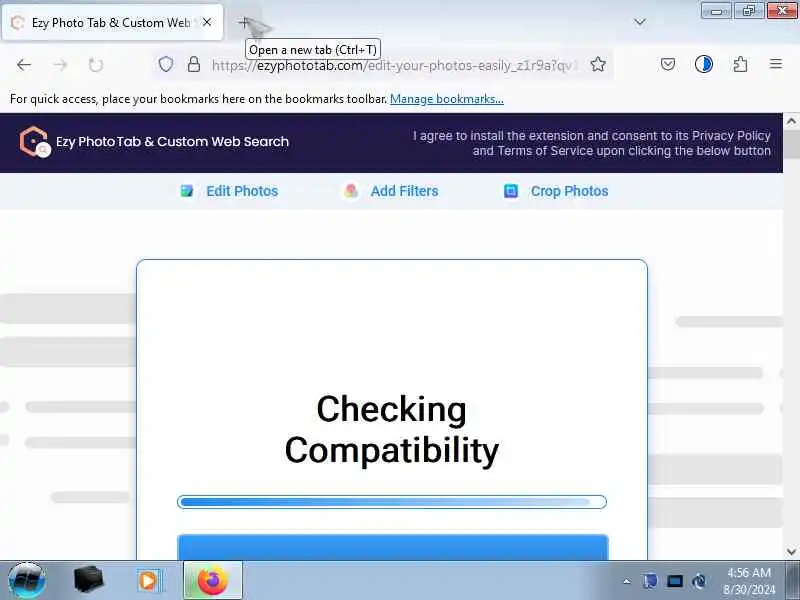Image resolution: width=800 pixels, height=600 pixels.
Task: View site security via padlock icon
Action: click(193, 65)
